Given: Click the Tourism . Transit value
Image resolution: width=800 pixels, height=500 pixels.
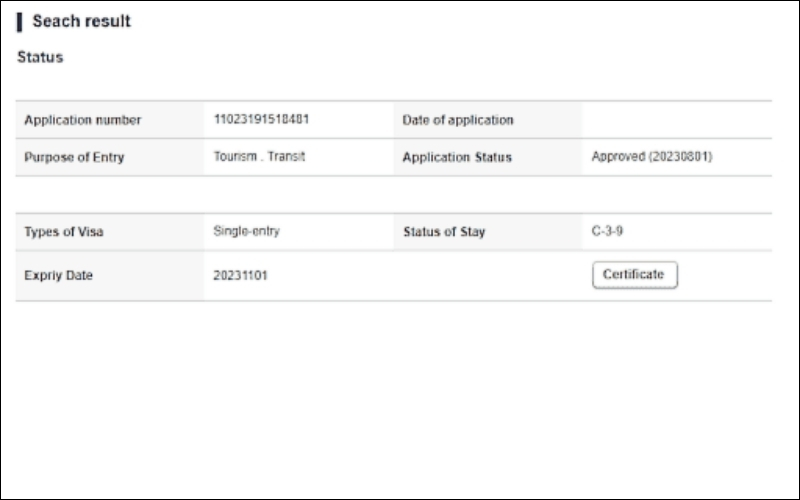Looking at the screenshot, I should tap(259, 157).
